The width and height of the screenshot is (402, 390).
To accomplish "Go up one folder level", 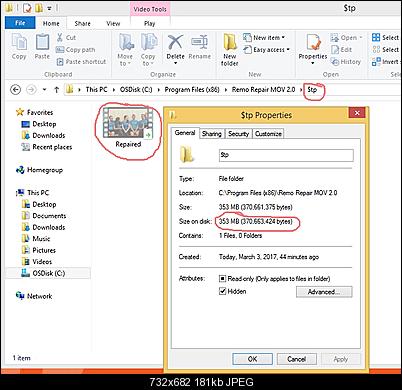I will (56, 90).
